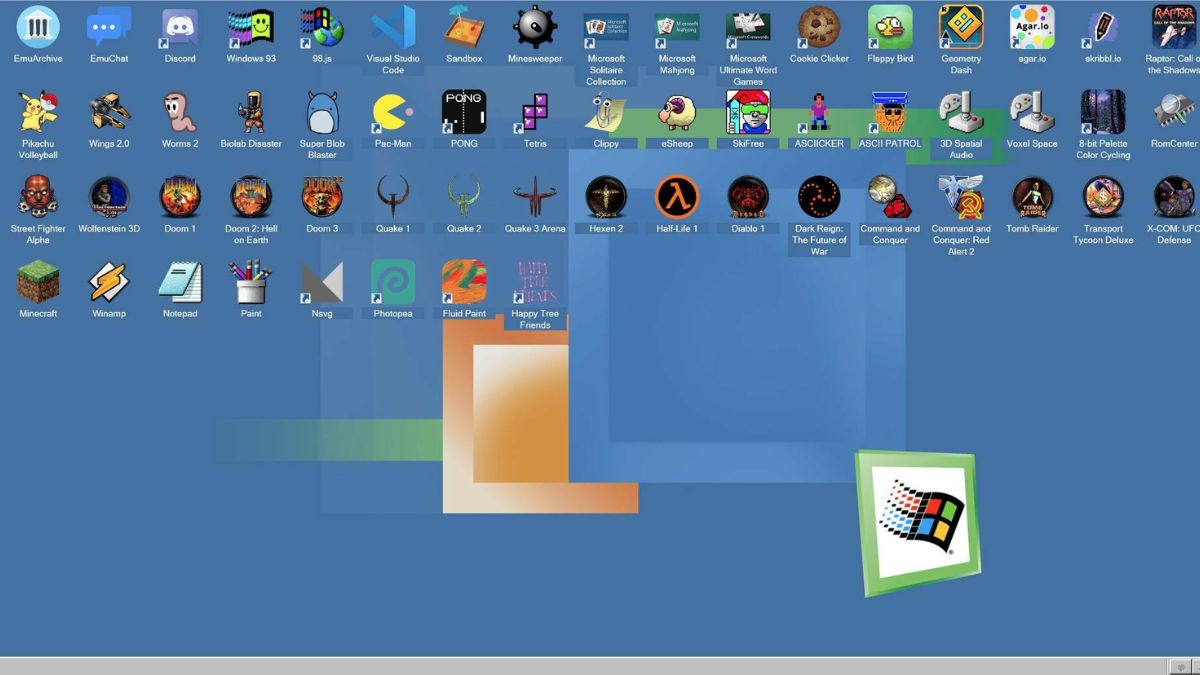The height and width of the screenshot is (675, 1200).
Task: Open the Windows 93 shortcut
Action: point(251,27)
